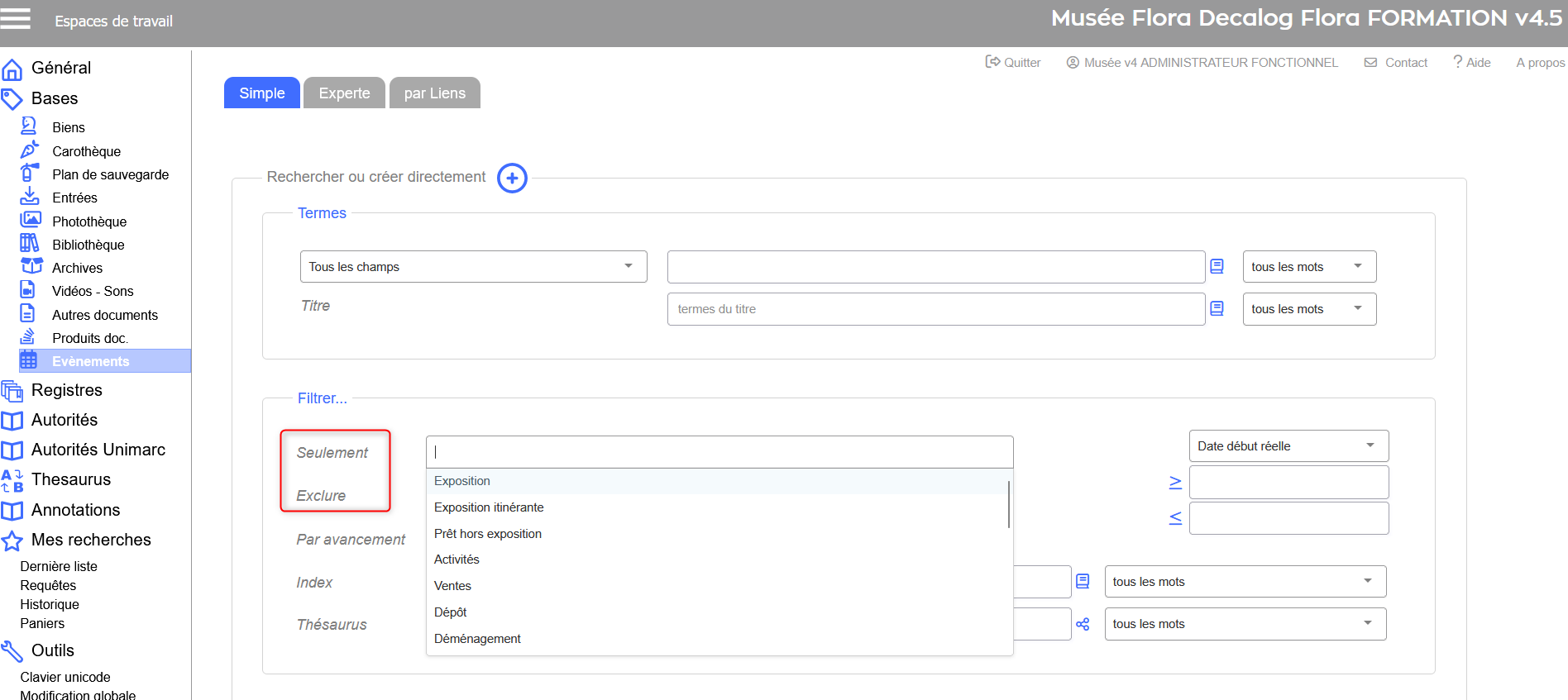Screen dimensions: 1568x700
Task: Open the index list icon beside Titre field
Action: 1217,308
